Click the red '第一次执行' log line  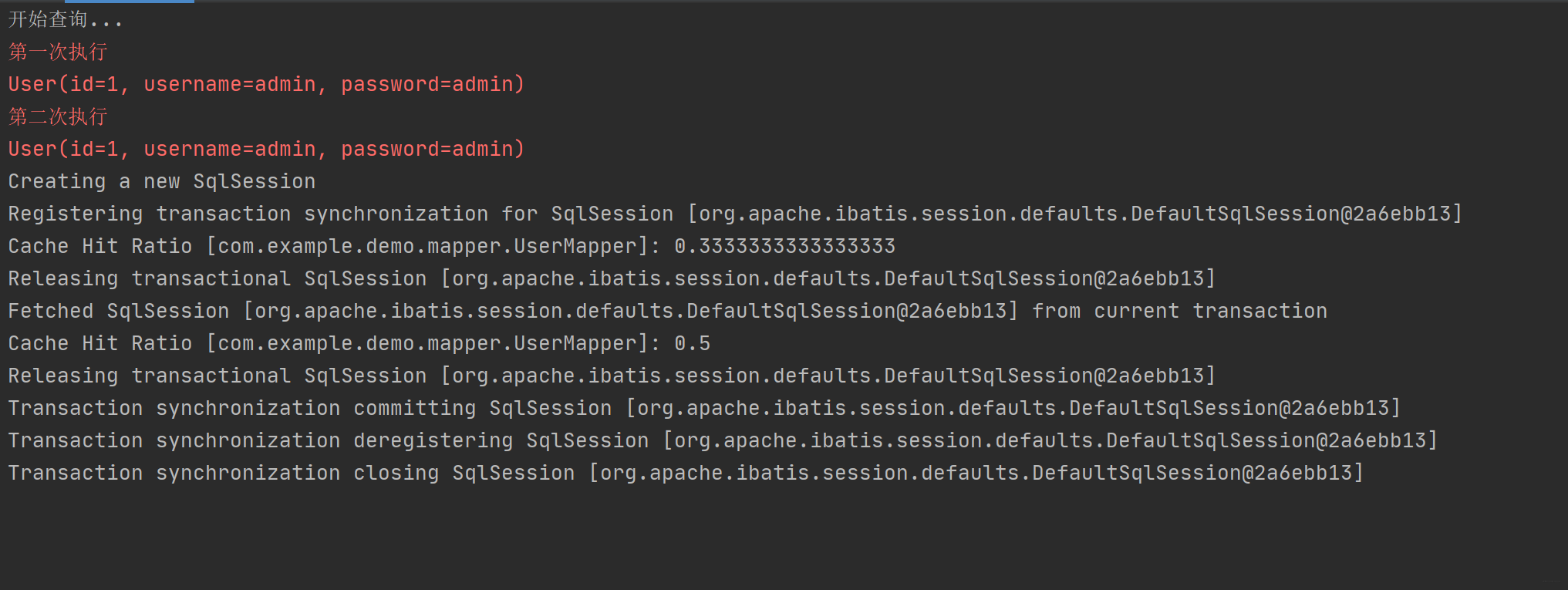[58, 52]
